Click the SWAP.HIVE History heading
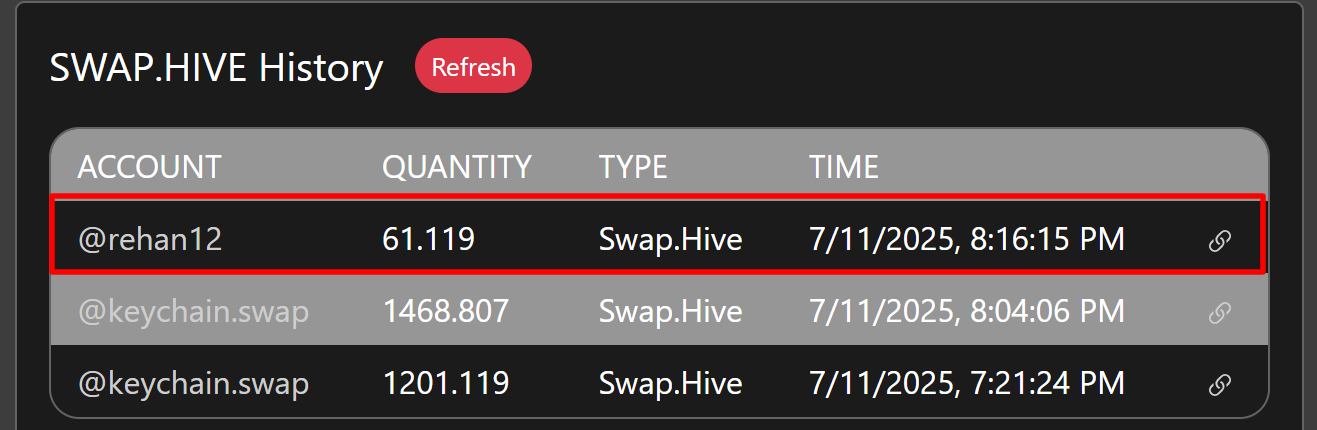 click(216, 68)
